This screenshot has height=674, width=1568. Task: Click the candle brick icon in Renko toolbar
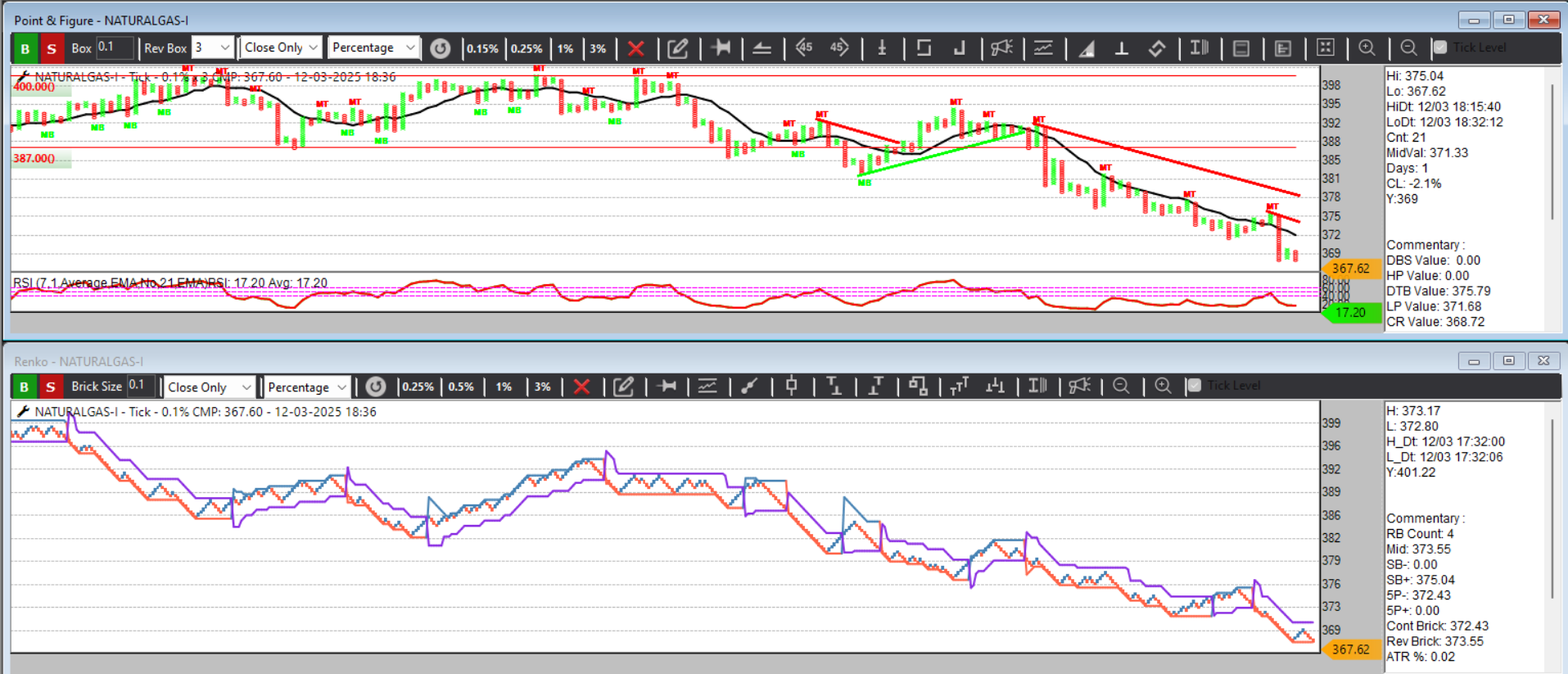pyautogui.click(x=791, y=385)
